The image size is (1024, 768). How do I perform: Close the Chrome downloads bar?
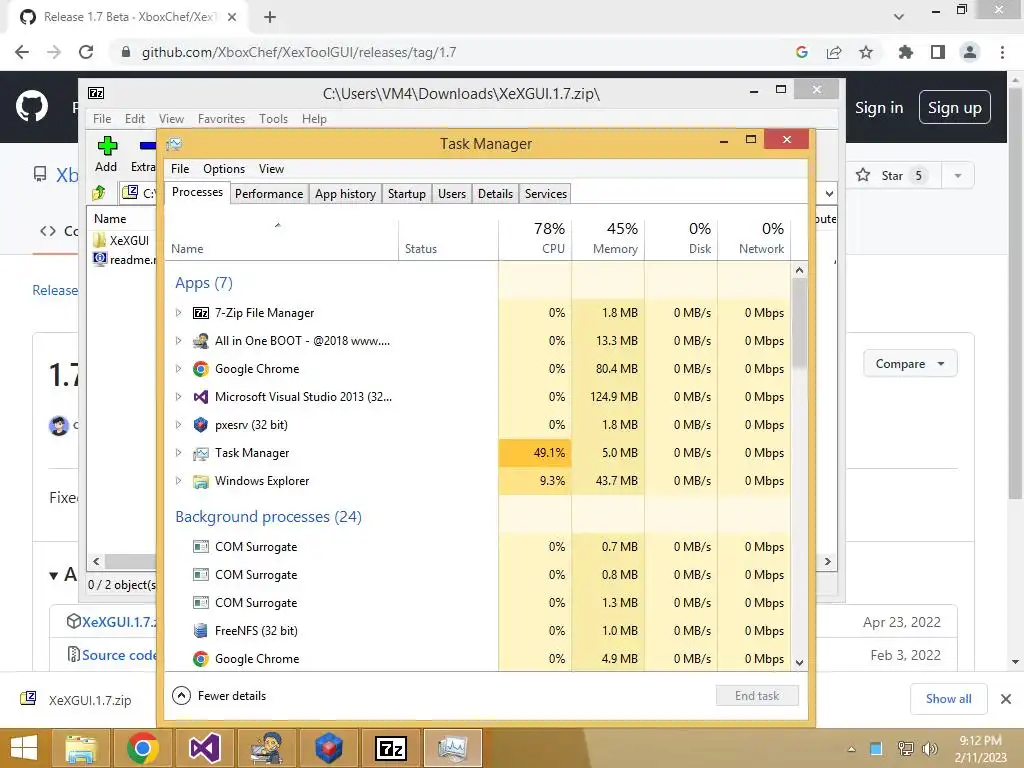1006,699
